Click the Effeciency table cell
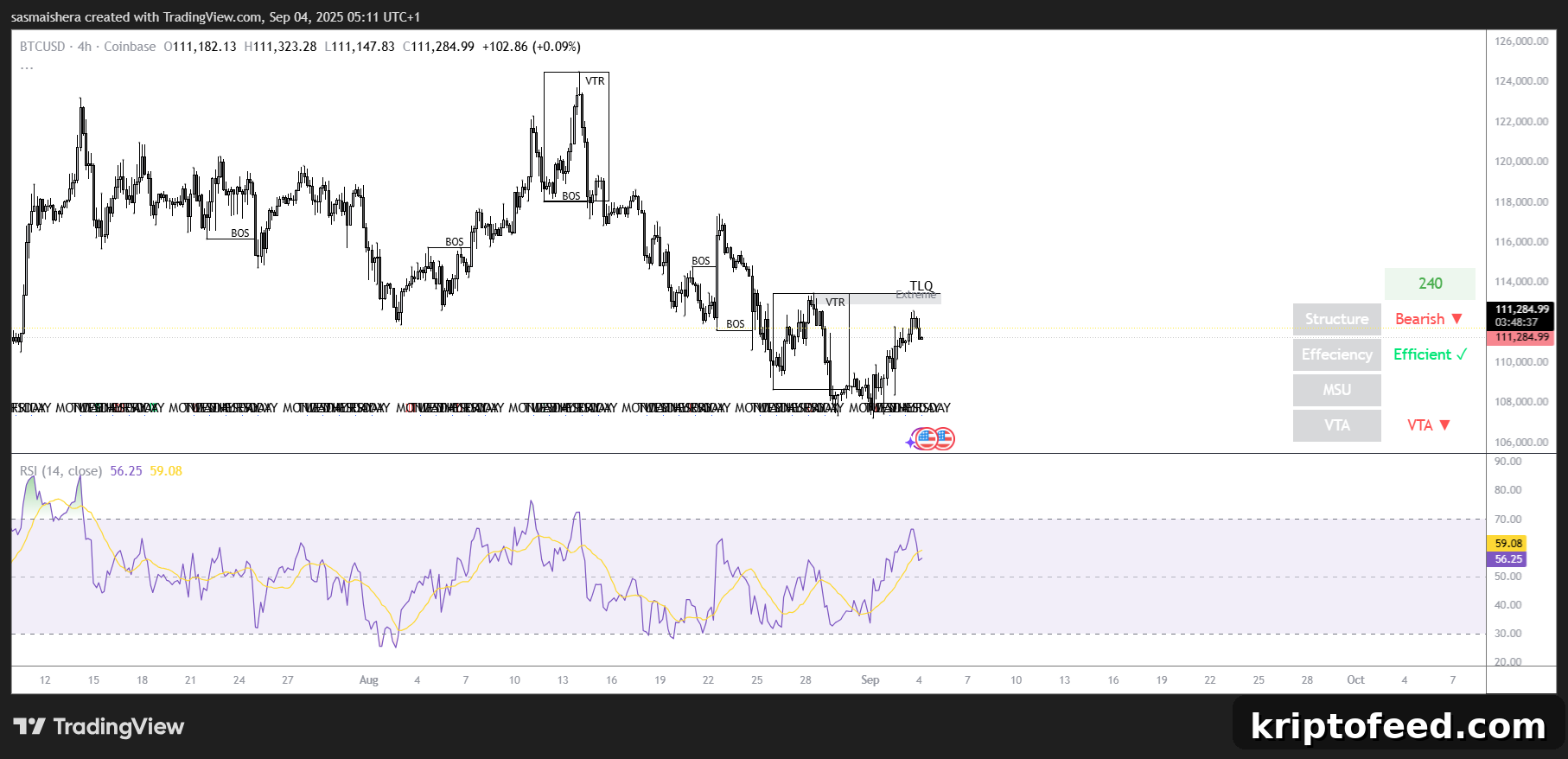1568x759 pixels. pyautogui.click(x=1337, y=354)
